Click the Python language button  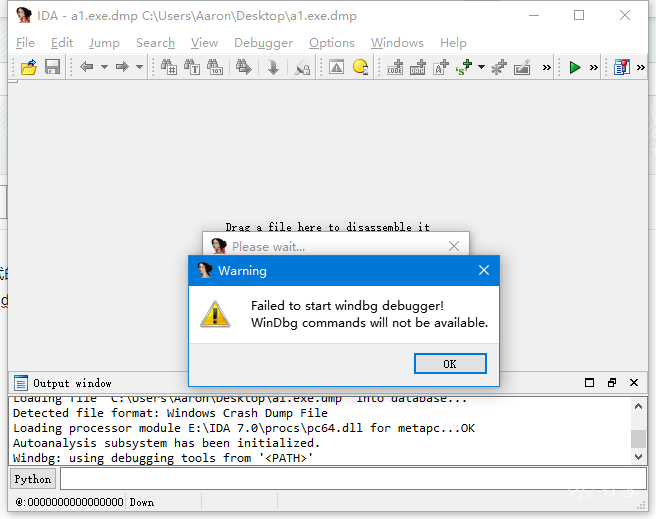pyautogui.click(x=33, y=479)
